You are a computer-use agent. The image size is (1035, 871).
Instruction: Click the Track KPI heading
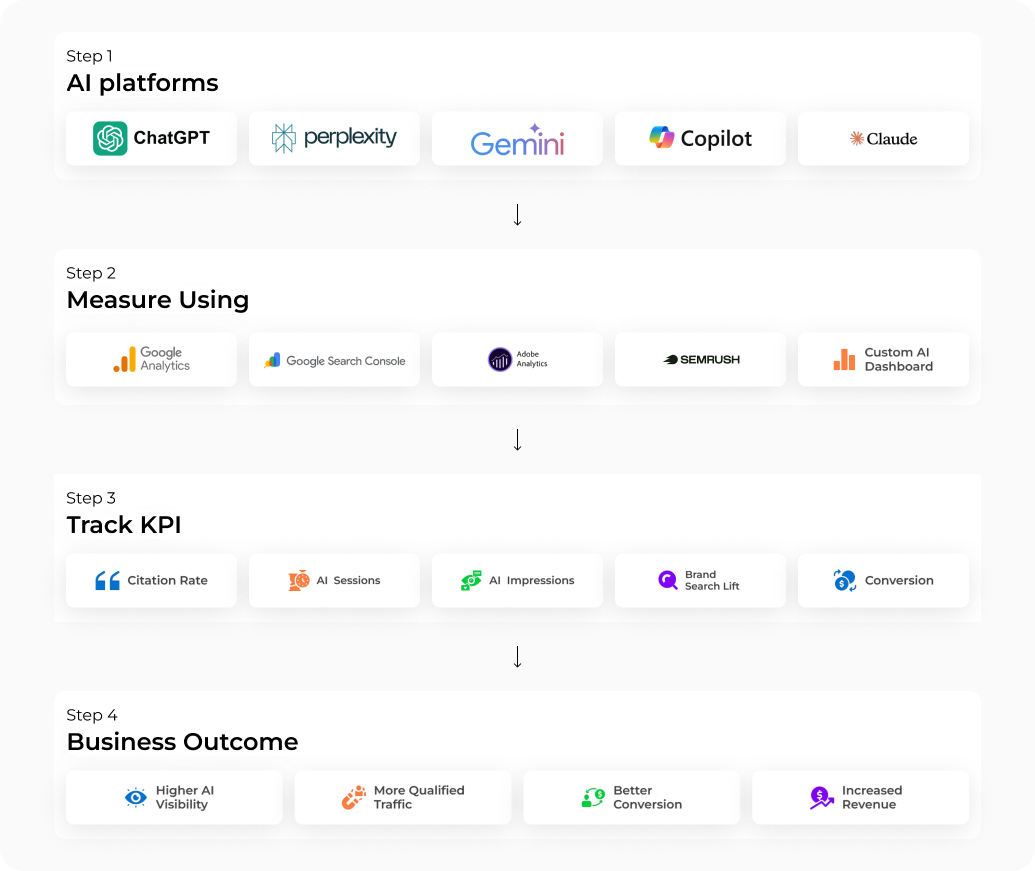click(x=124, y=525)
